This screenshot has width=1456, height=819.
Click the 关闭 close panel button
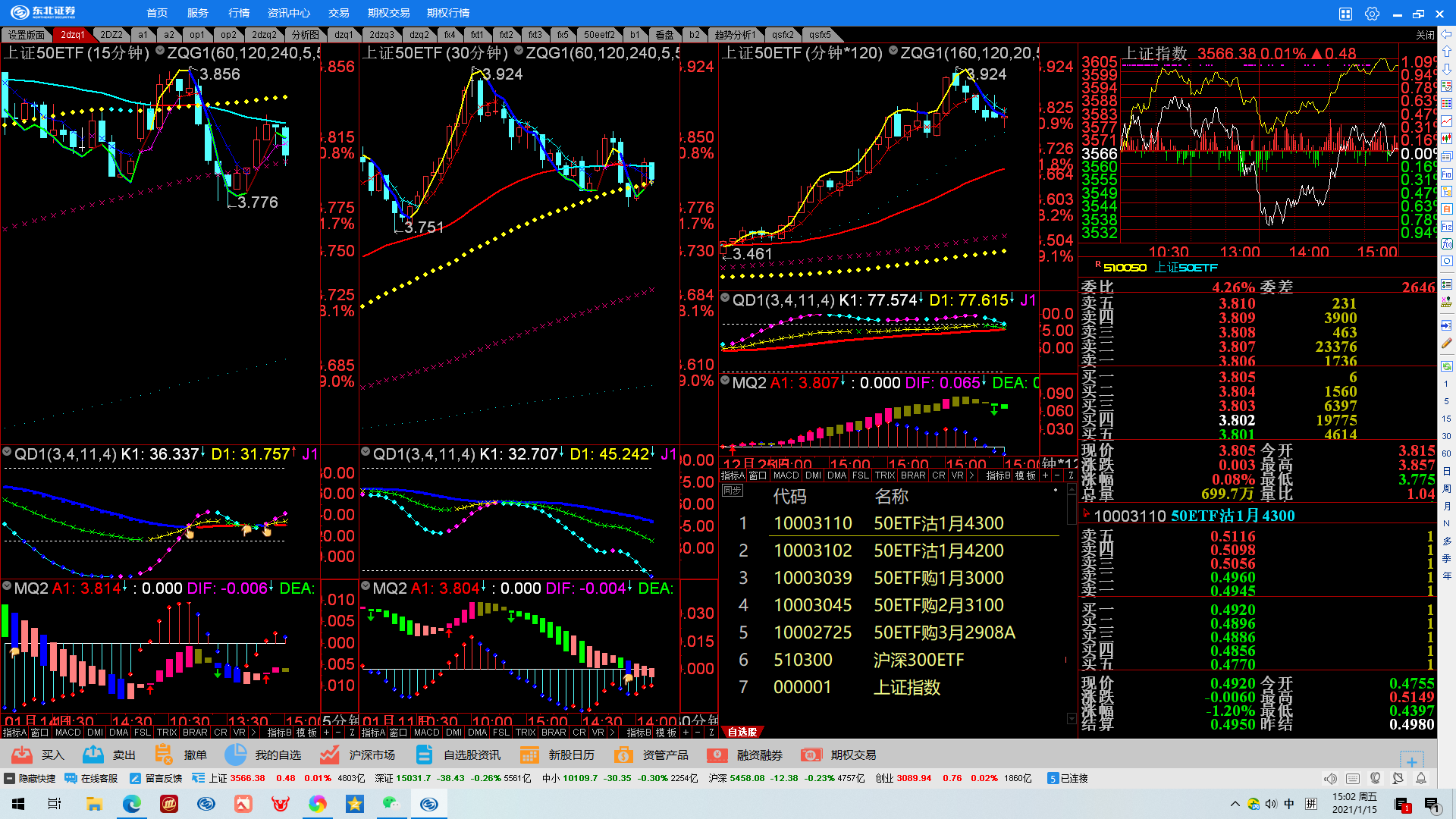tap(1424, 35)
